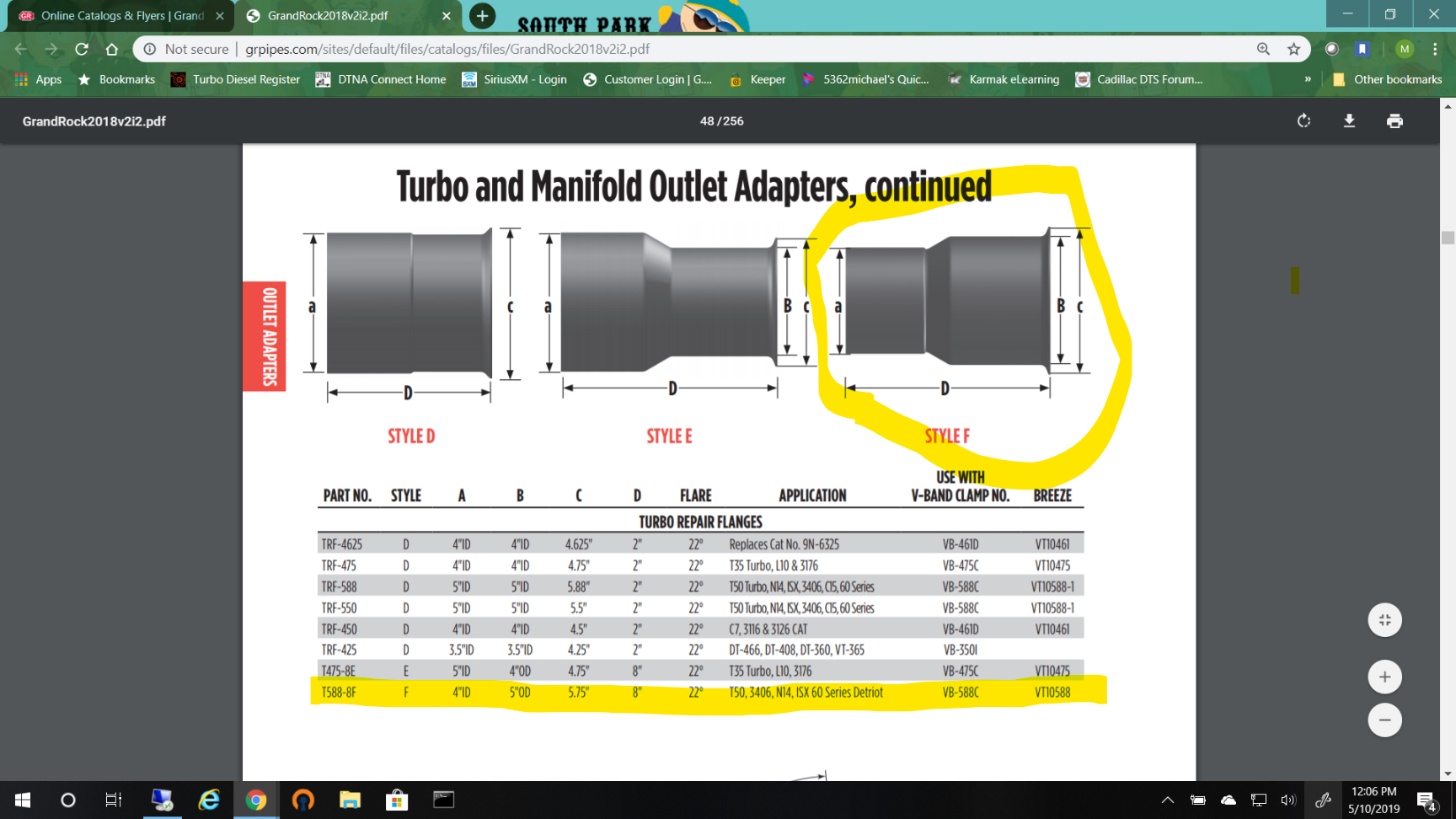Open 5362michael's Quic... bookmark
Screen dimensions: 1456x819
click(x=865, y=79)
